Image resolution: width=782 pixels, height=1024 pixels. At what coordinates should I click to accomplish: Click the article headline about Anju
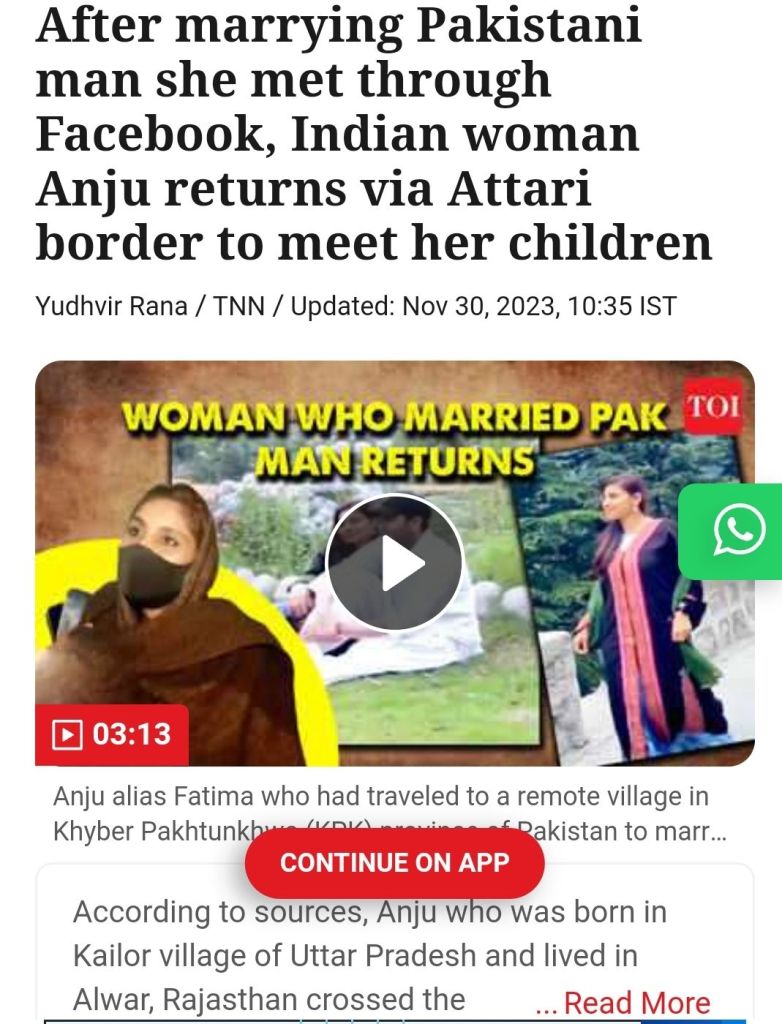click(x=374, y=134)
